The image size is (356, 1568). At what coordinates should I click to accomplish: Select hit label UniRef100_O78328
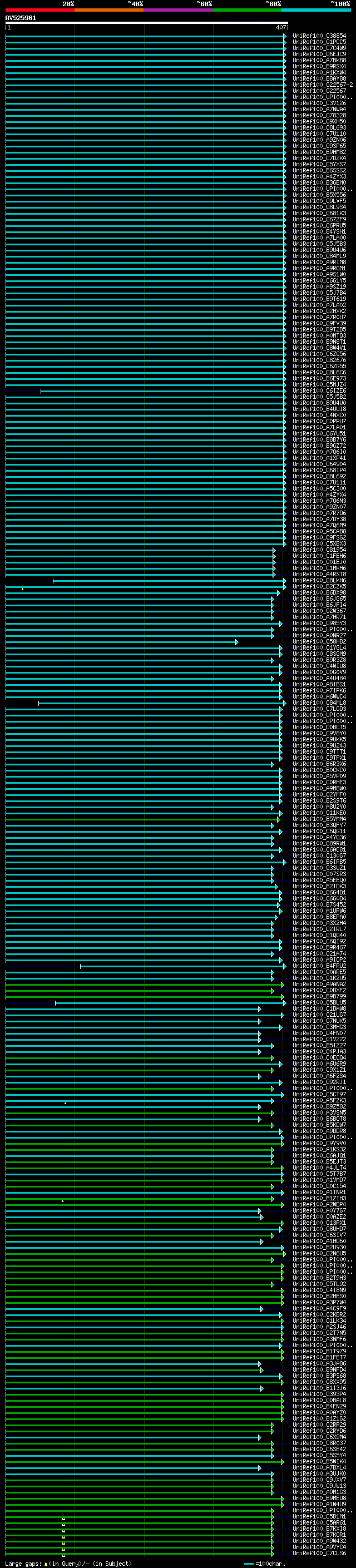click(x=319, y=116)
